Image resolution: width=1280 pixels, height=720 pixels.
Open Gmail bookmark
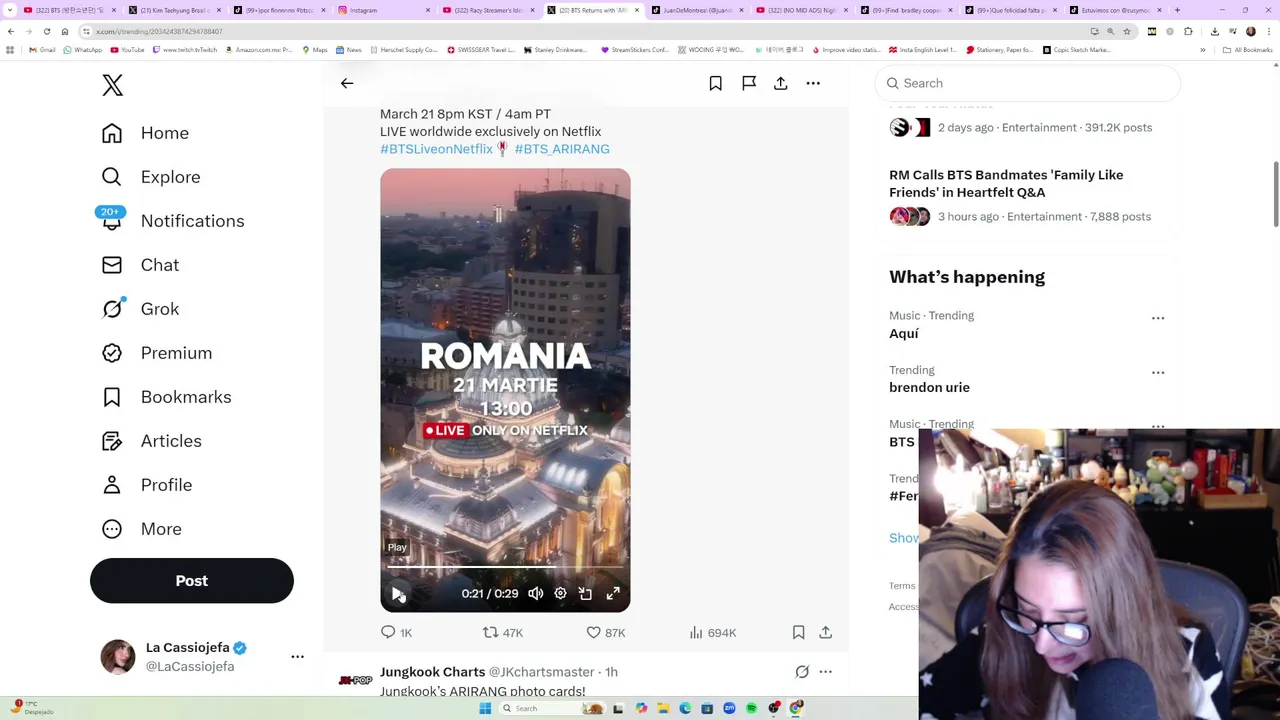43,50
